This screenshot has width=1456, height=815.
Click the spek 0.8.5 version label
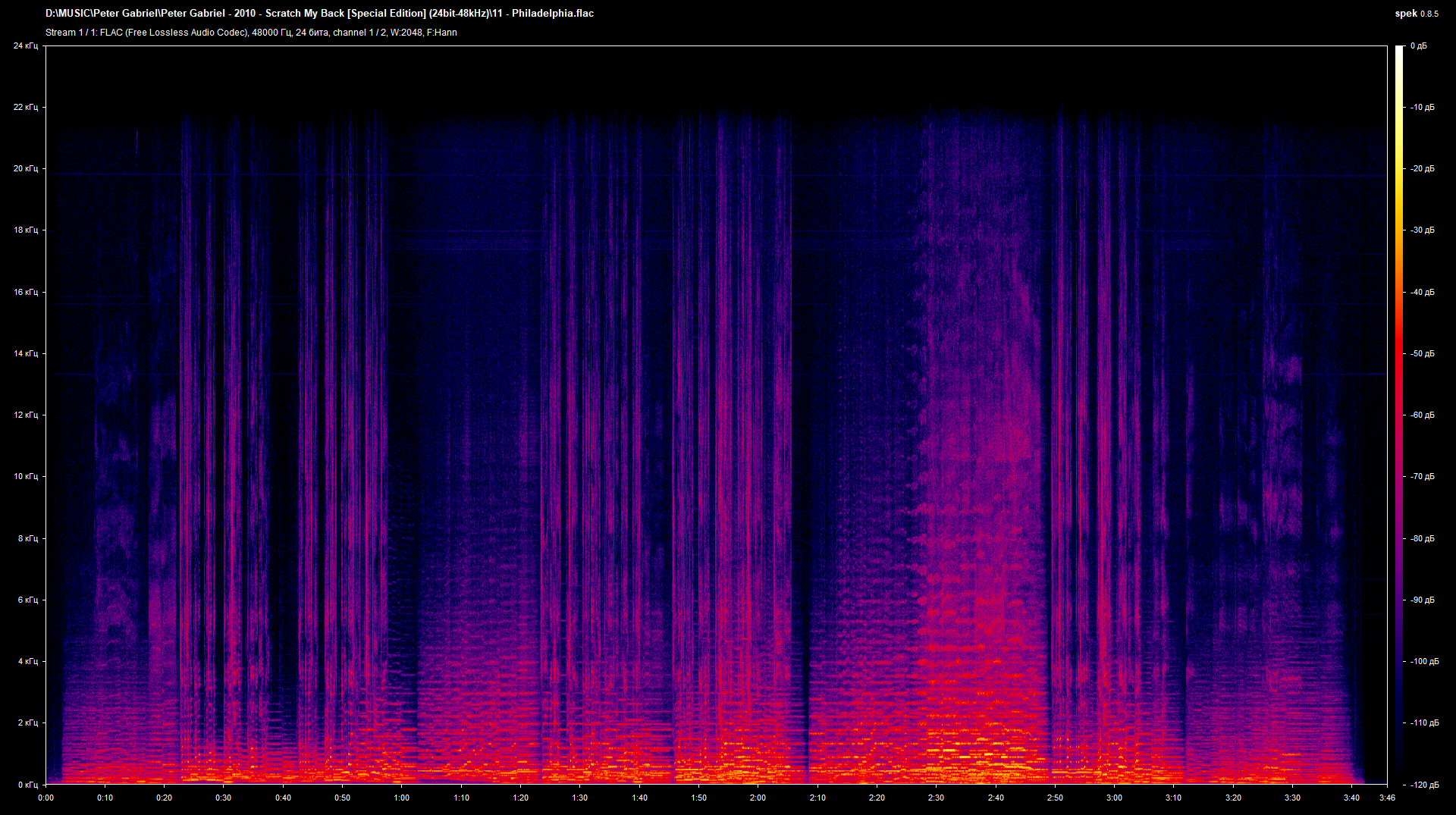click(1417, 14)
